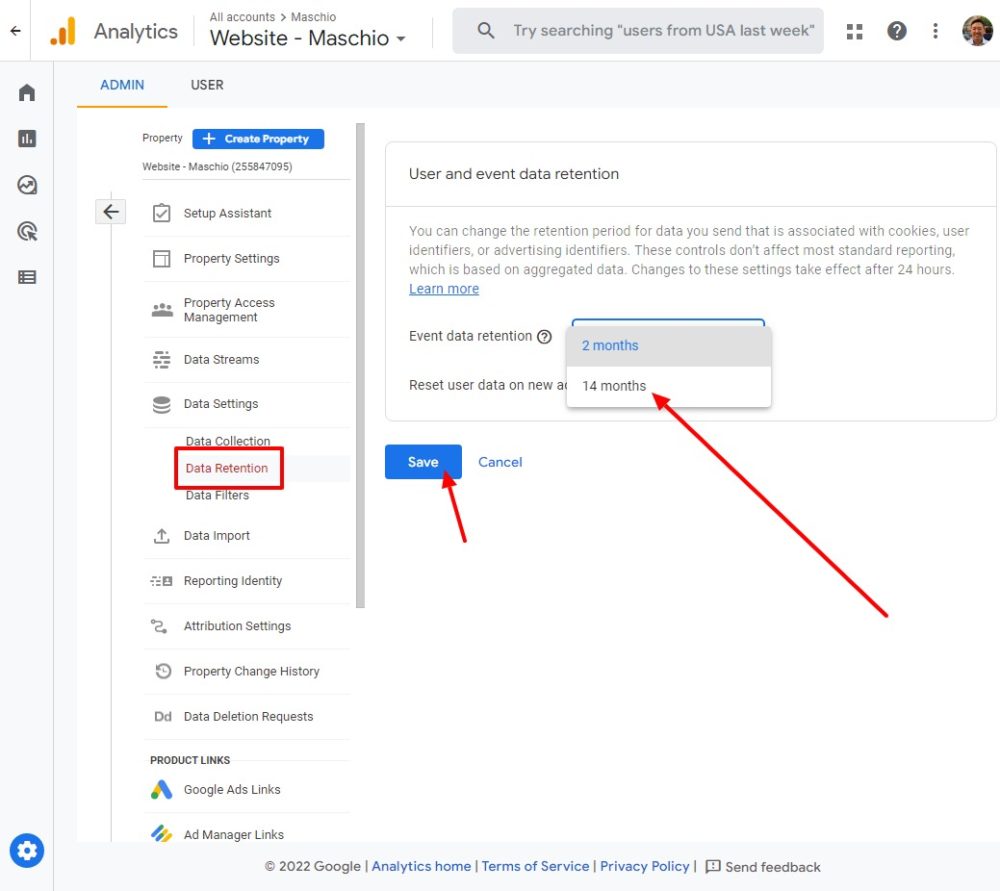Select the 14 months retention option
Viewport: 1000px width, 891px height.
click(x=614, y=386)
